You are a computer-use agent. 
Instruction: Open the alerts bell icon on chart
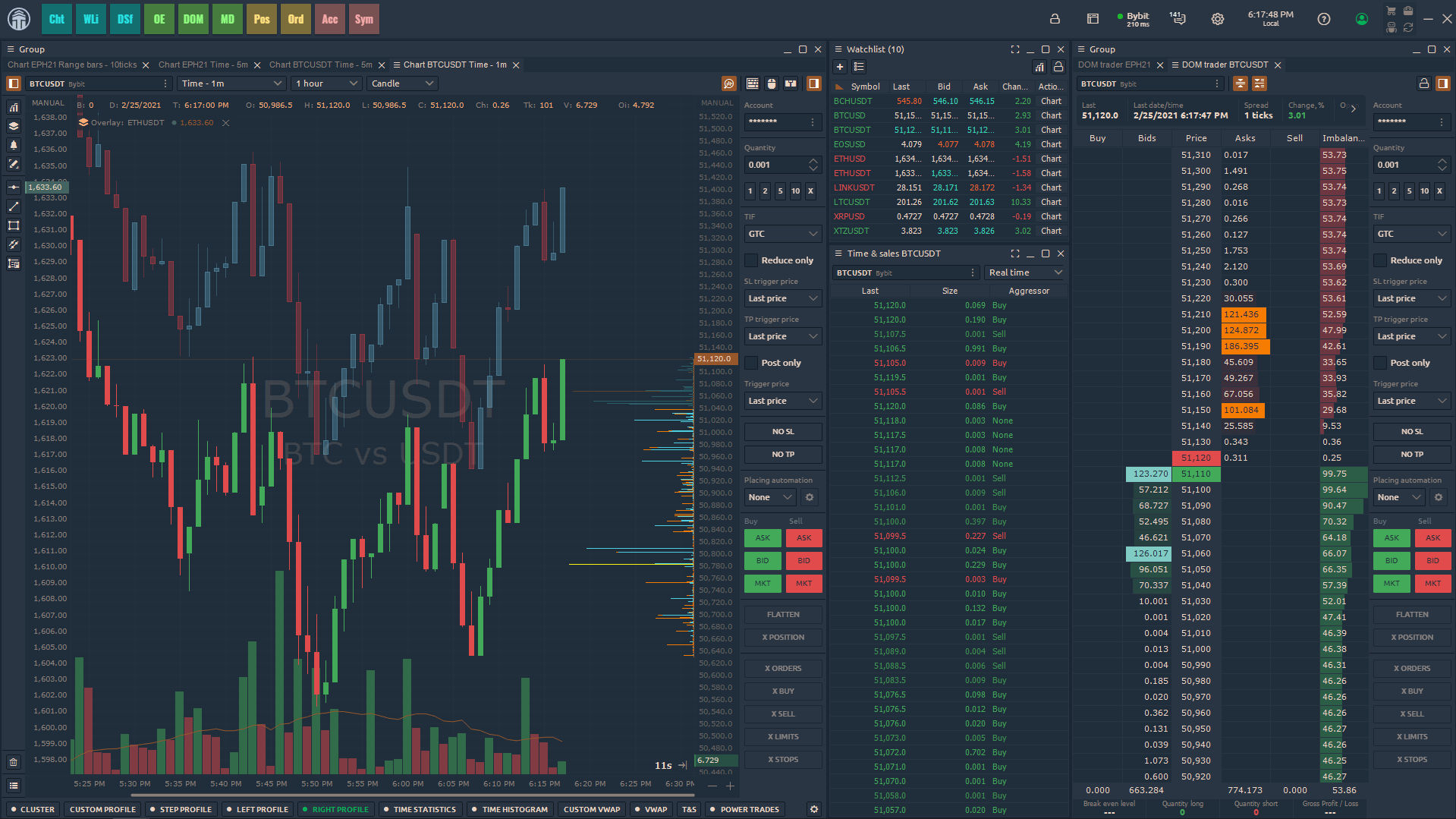click(x=14, y=145)
